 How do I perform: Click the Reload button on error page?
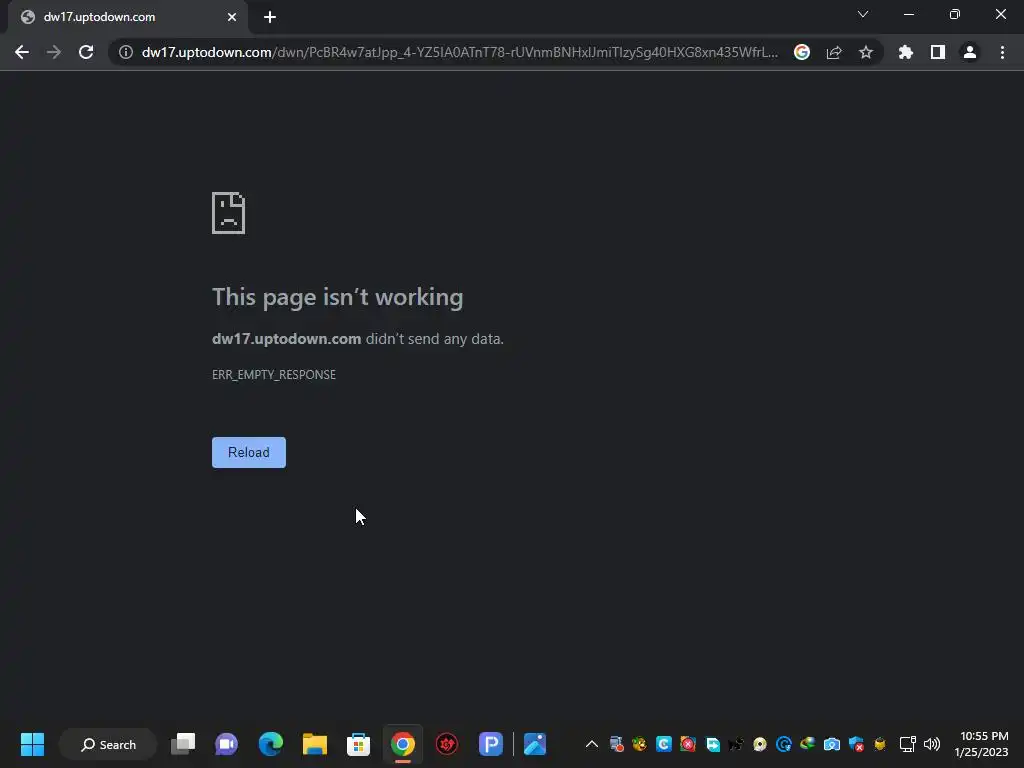coord(249,452)
